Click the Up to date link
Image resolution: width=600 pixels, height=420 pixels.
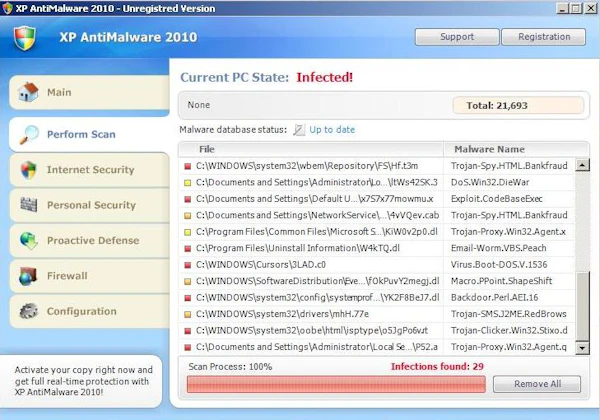tap(332, 130)
